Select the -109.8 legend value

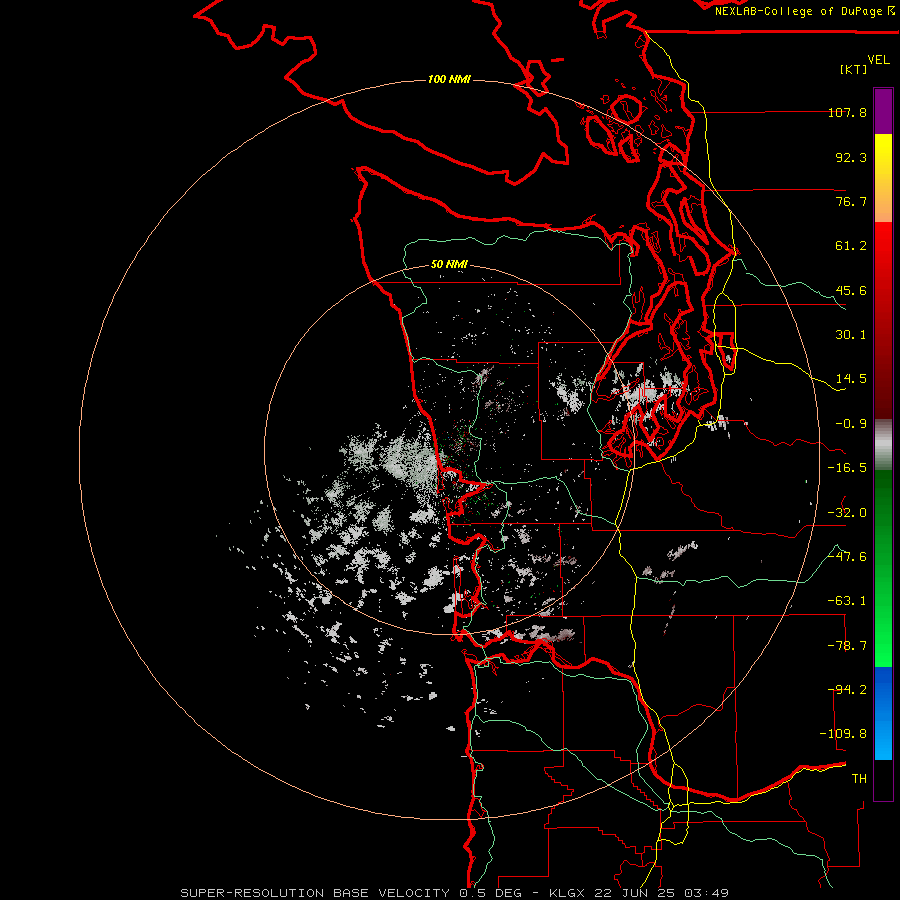pyautogui.click(x=843, y=734)
